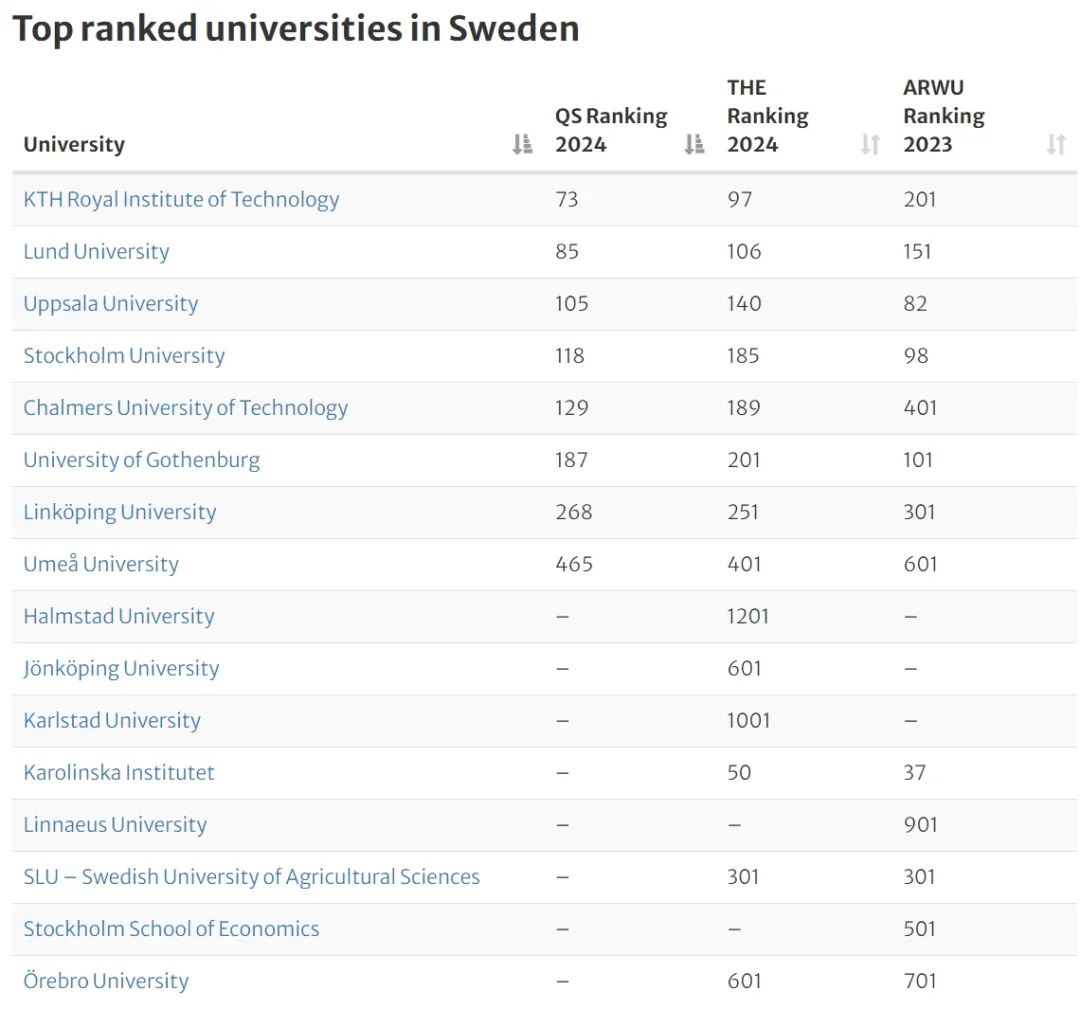This screenshot has height=1009, width=1080.
Task: Open the Linköping University link
Action: click(120, 512)
